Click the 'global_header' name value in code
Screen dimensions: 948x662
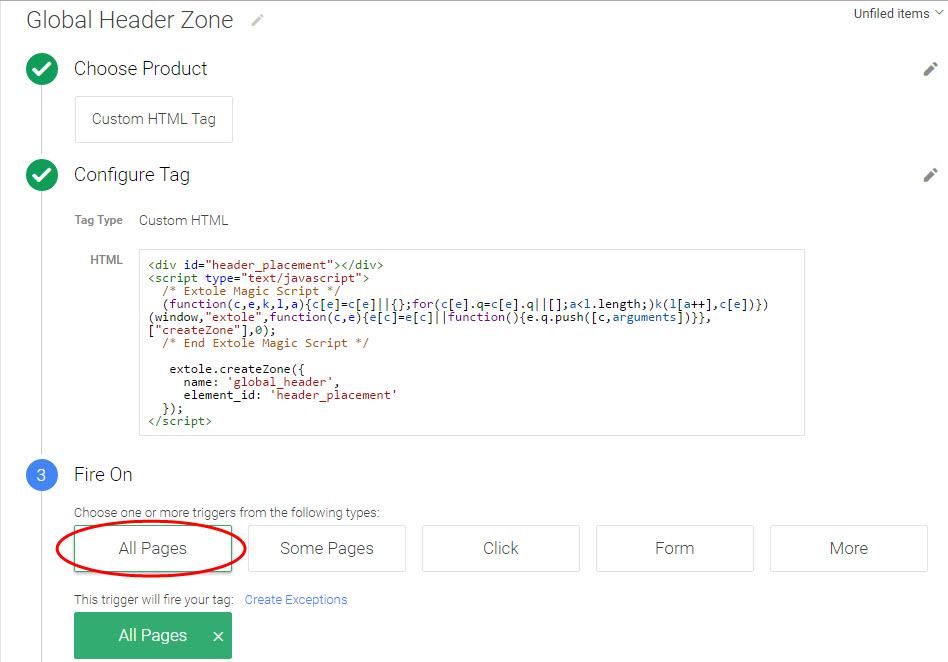tap(280, 382)
